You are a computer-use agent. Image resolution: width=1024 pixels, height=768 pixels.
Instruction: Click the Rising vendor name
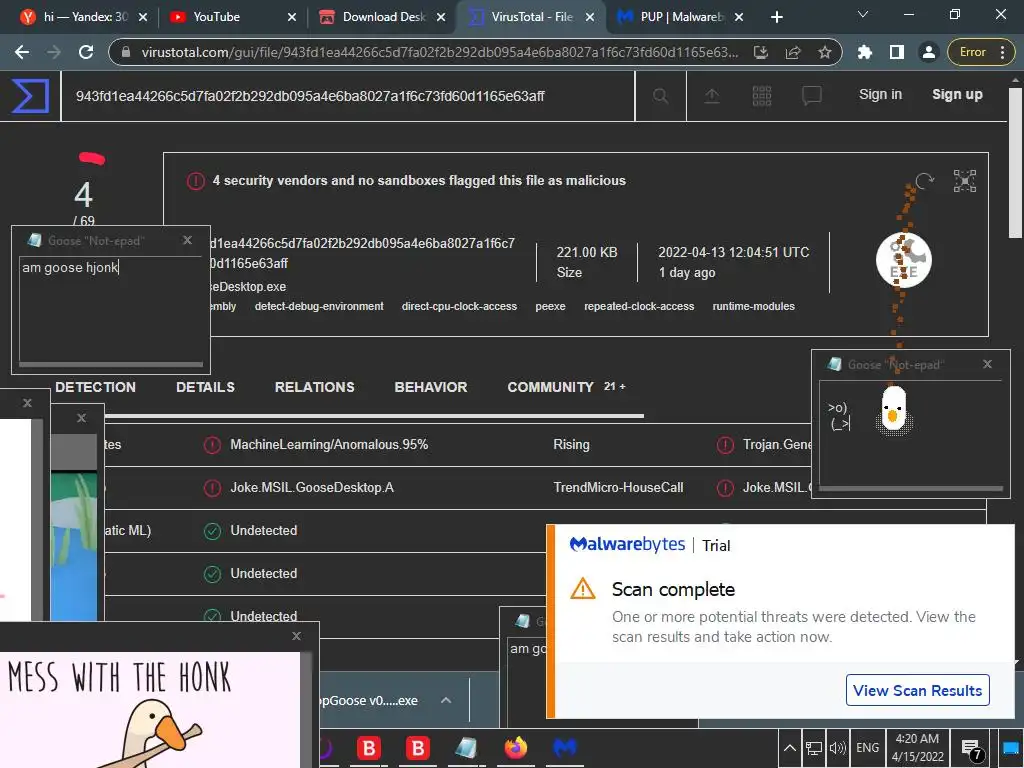pyautogui.click(x=571, y=445)
